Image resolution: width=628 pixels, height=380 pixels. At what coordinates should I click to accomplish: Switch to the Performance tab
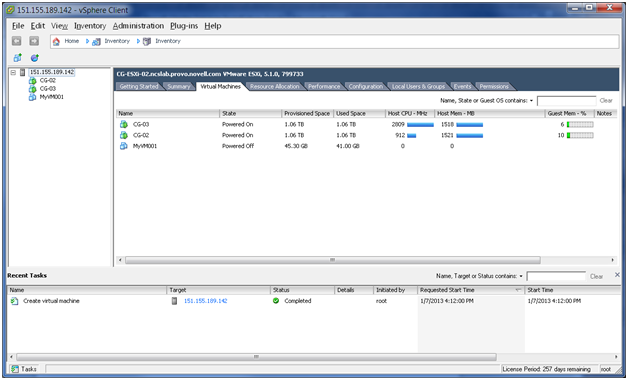pyautogui.click(x=324, y=86)
